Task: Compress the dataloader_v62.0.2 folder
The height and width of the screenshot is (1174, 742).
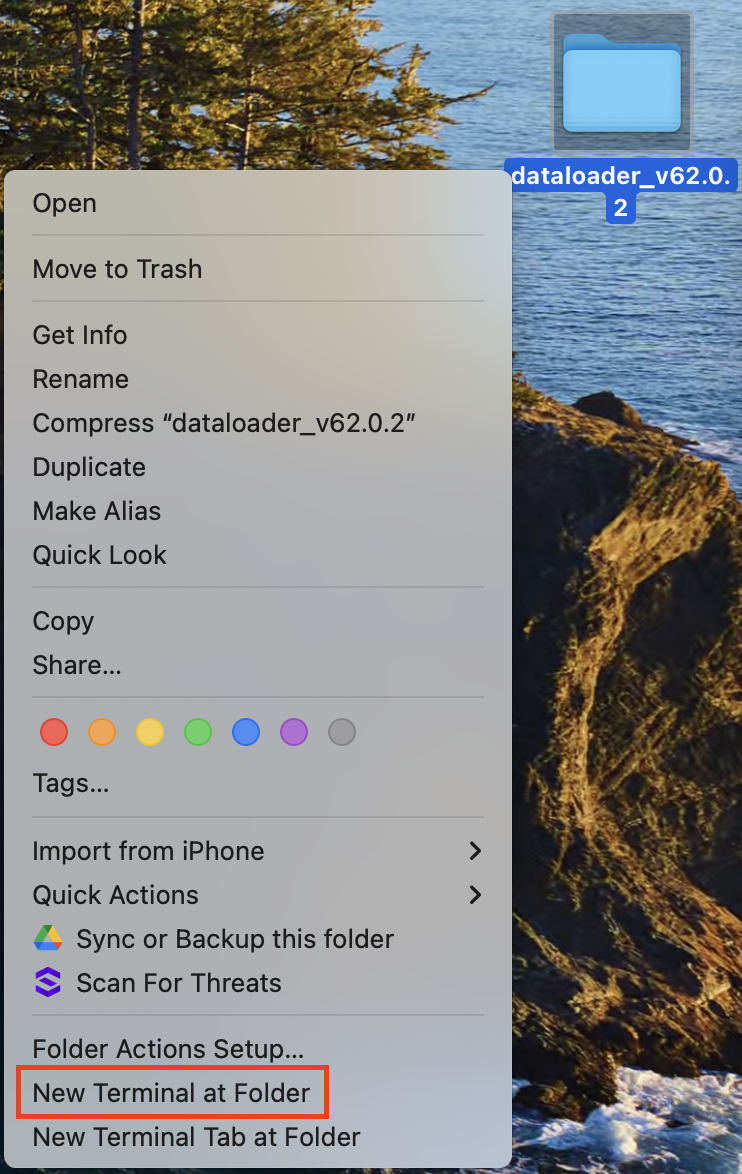Action: 224,423
